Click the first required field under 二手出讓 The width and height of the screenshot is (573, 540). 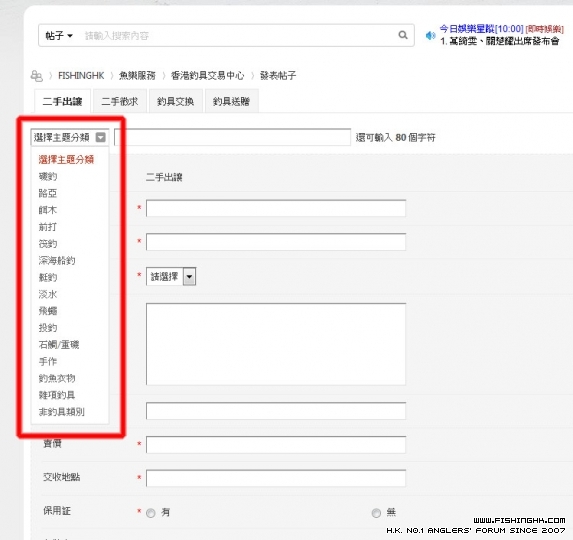pos(276,208)
